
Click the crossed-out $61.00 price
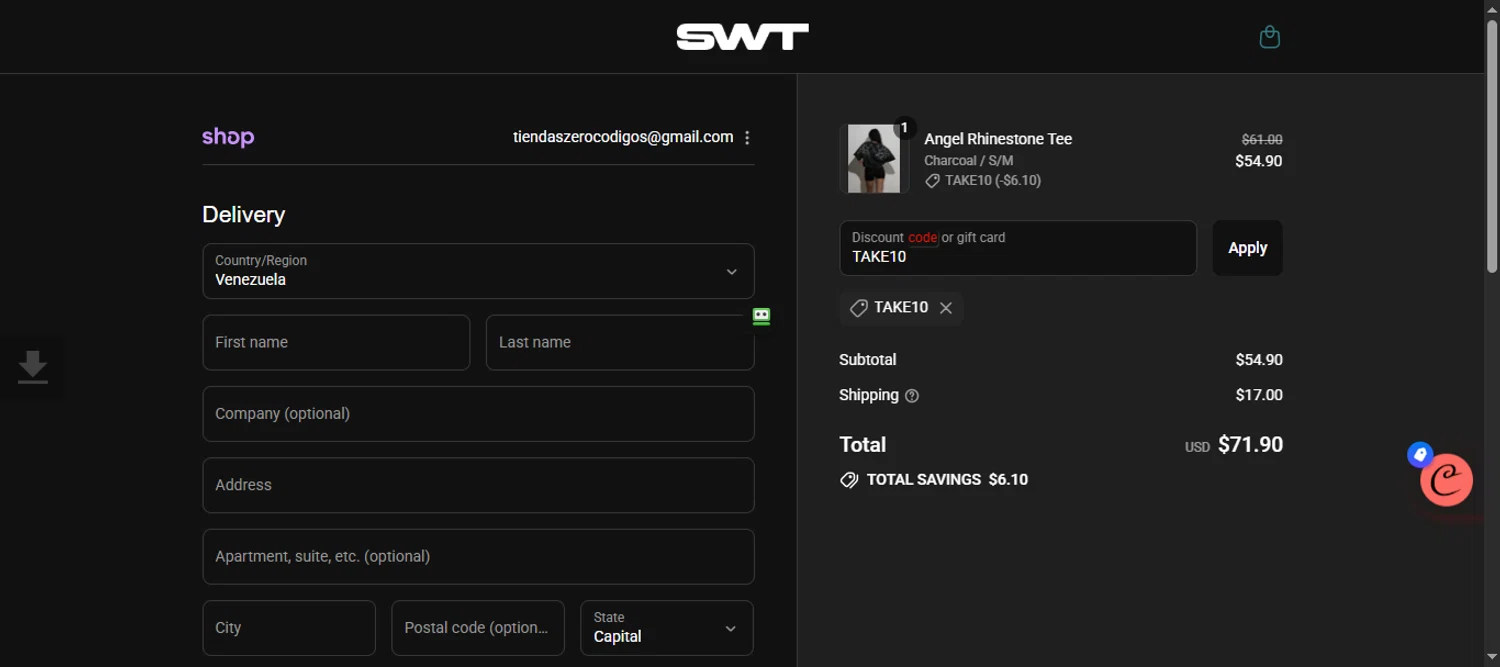click(x=1262, y=140)
